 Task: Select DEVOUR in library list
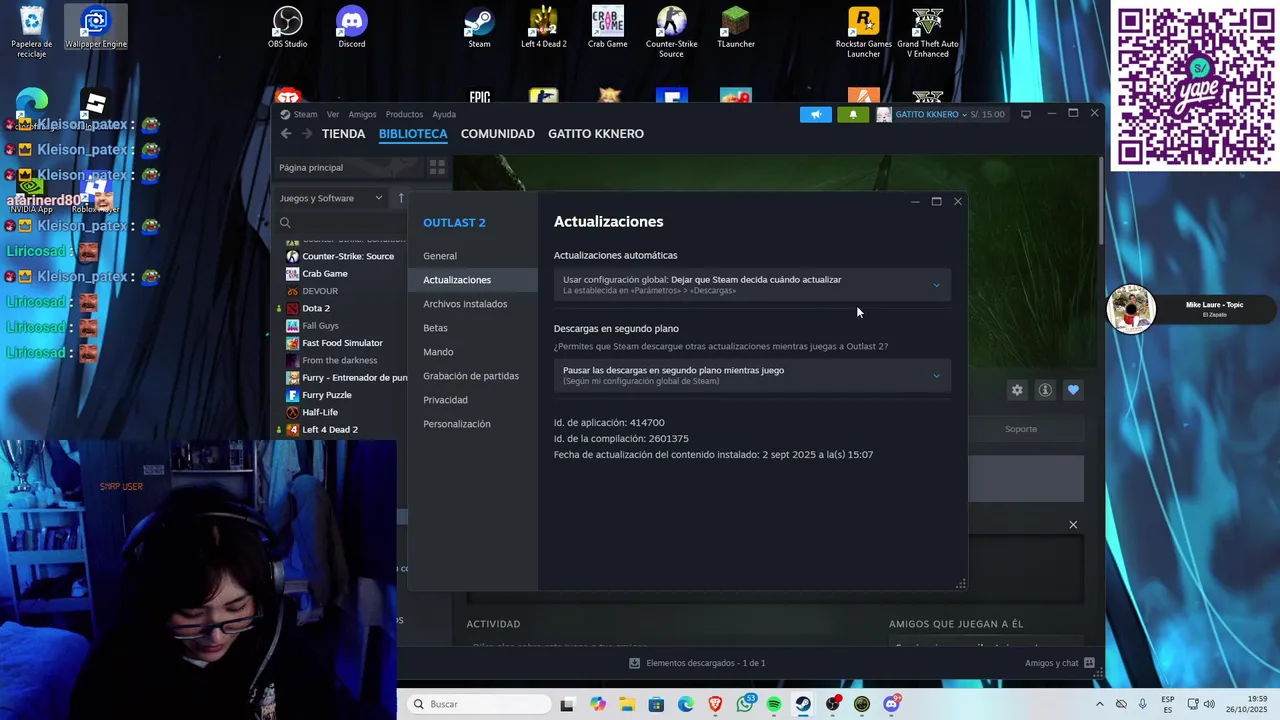pos(320,291)
